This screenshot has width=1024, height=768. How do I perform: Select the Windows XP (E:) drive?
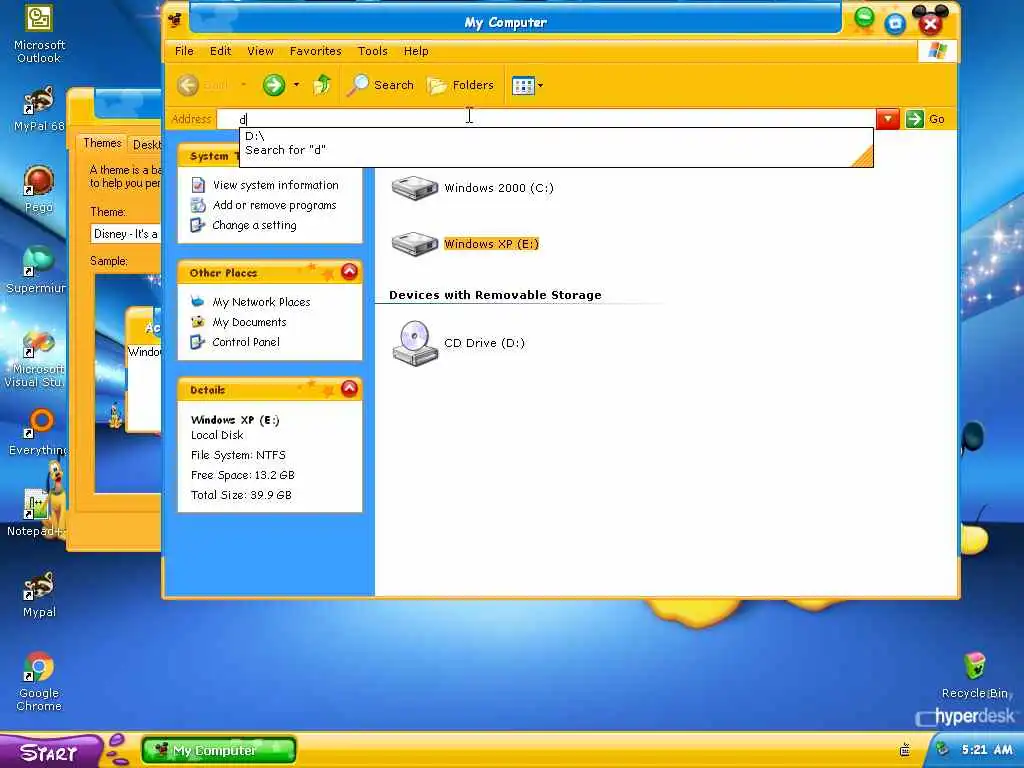[465, 244]
